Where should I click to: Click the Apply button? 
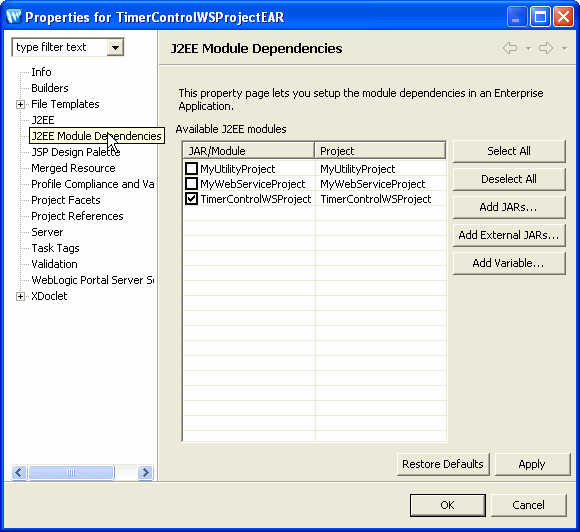[x=532, y=464]
